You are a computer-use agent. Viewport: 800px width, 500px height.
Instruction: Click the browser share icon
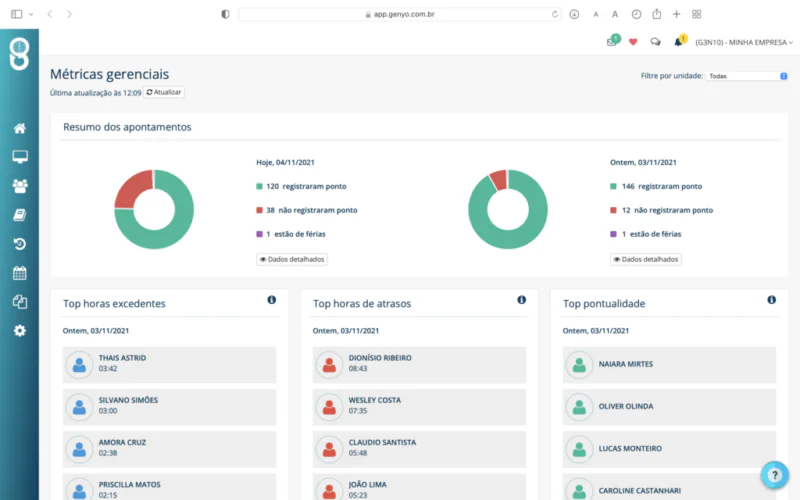(657, 14)
